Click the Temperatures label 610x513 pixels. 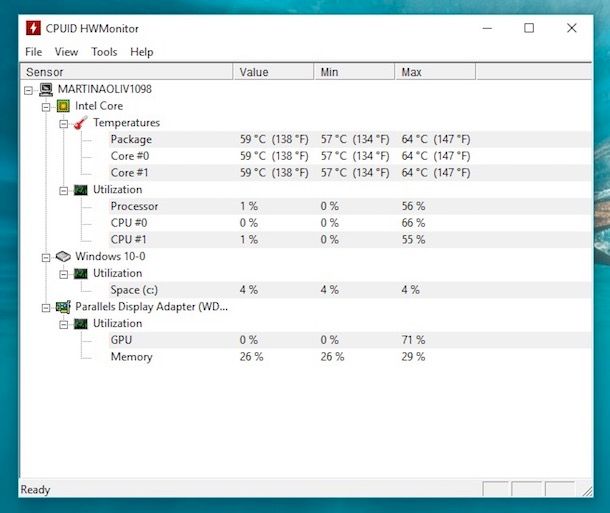[x=126, y=123]
